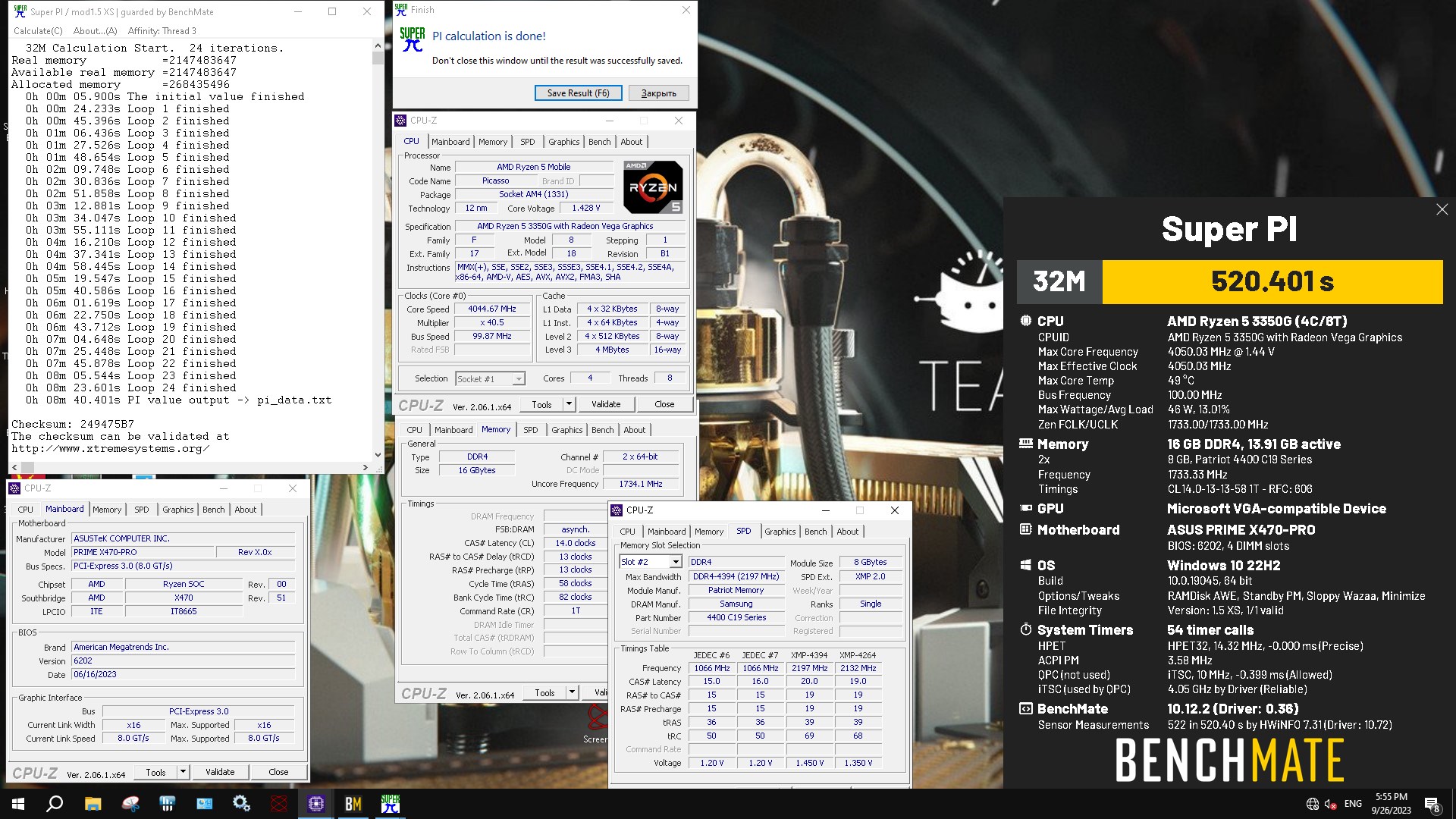Viewport: 1456px width, 819px height.
Task: Click the Ryzen 5 logo in CPU-Z
Action: coord(653,187)
